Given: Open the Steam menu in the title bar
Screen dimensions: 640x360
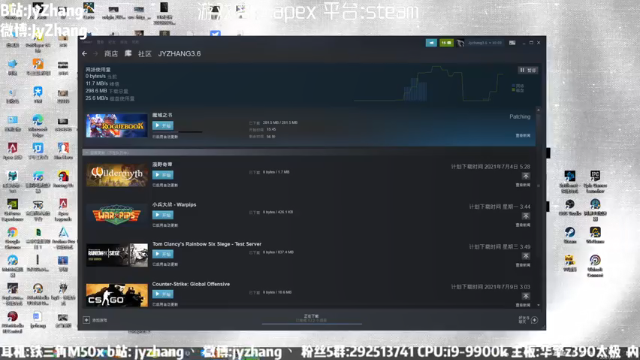Looking at the screenshot, I should pos(87,42).
